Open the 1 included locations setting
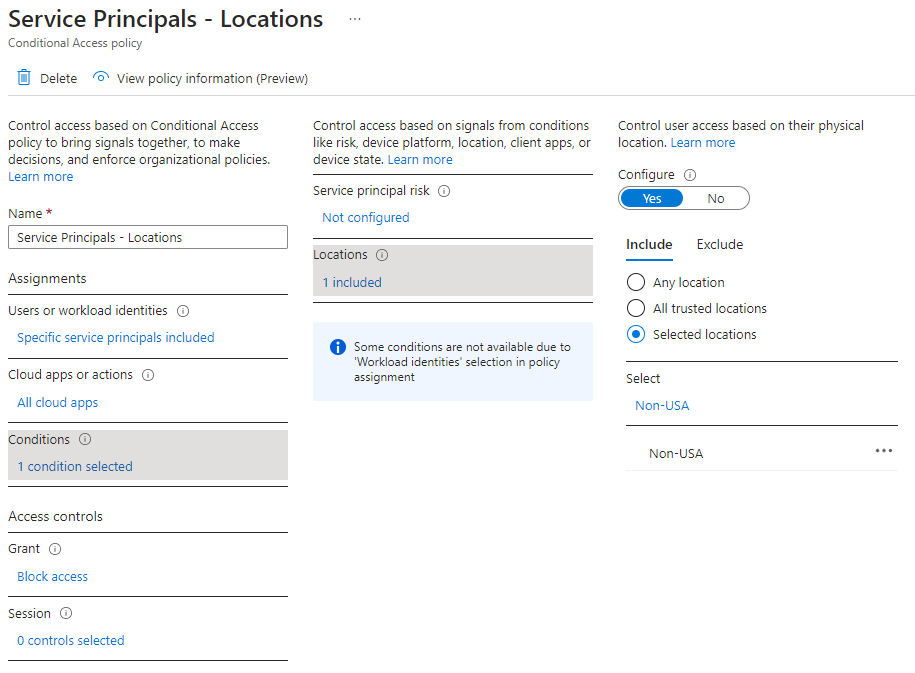 click(x=352, y=283)
